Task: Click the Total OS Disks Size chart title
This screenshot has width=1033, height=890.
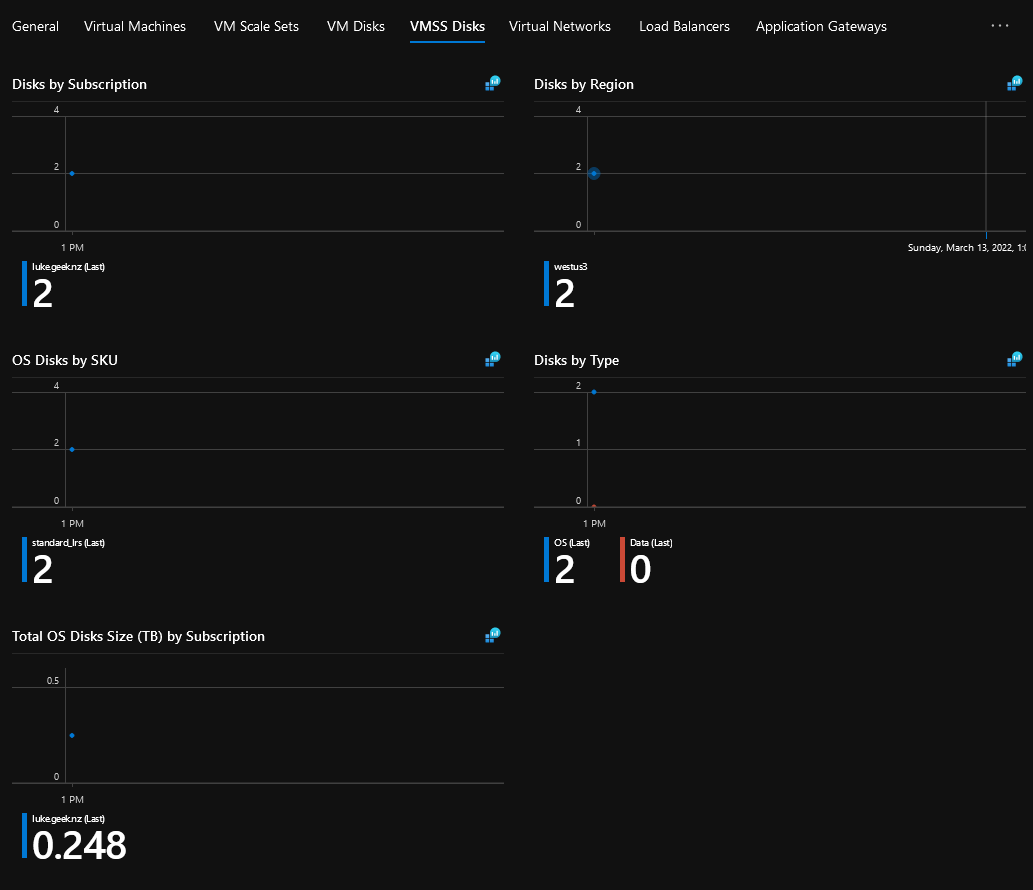Action: point(138,636)
